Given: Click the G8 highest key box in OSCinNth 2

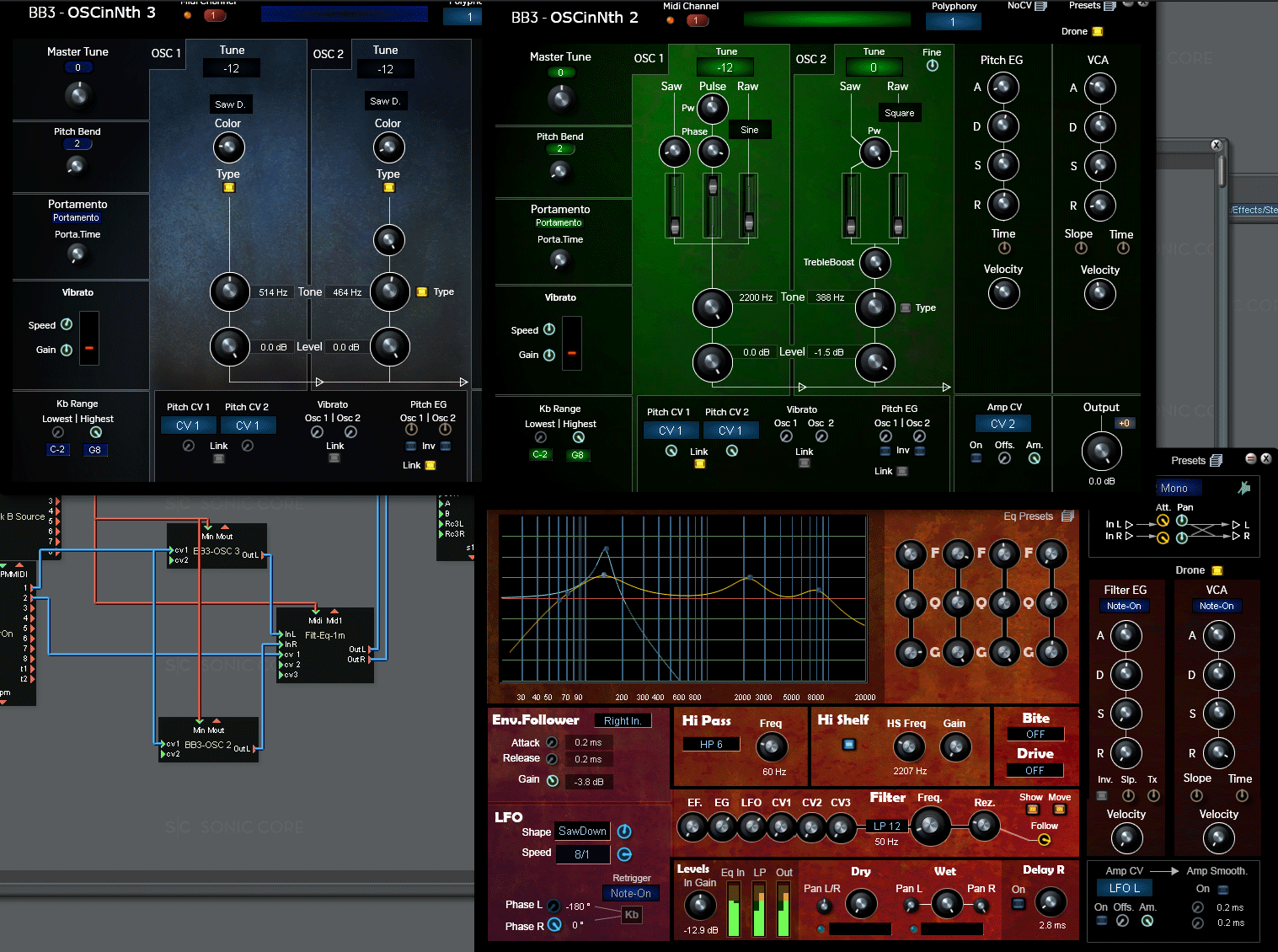Looking at the screenshot, I should pyautogui.click(x=577, y=455).
